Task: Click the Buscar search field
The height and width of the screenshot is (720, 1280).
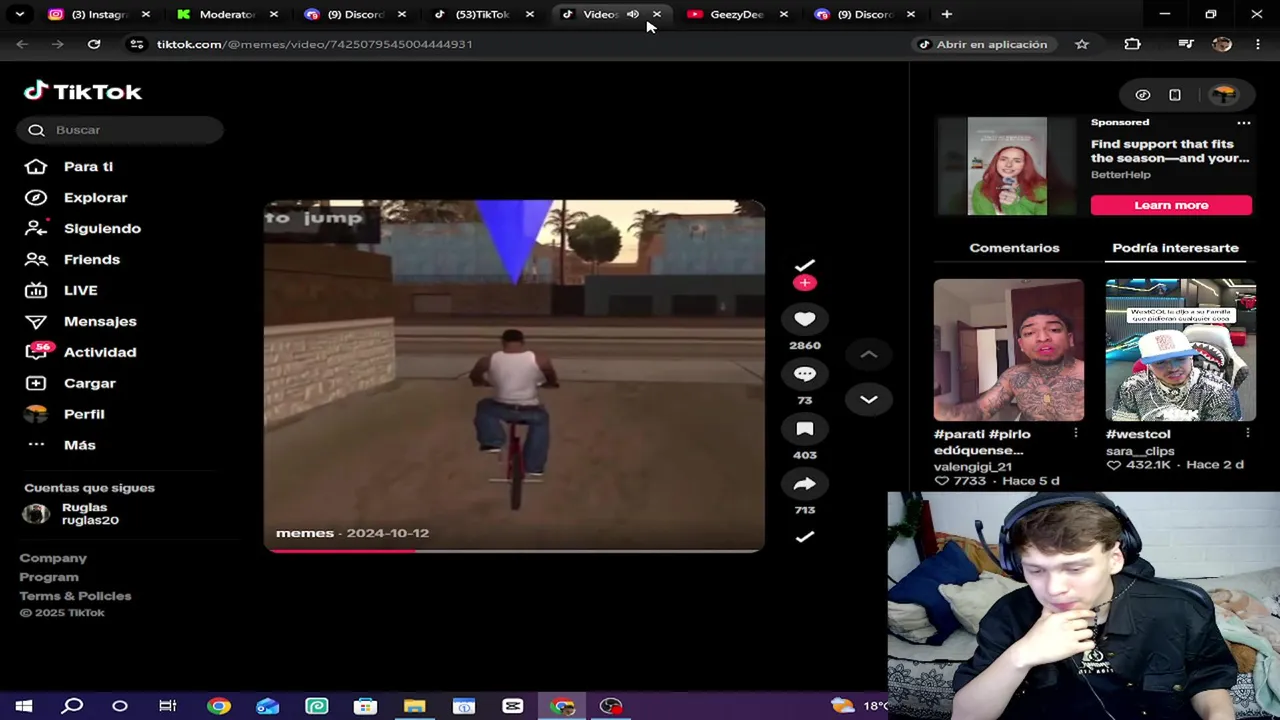Action: pos(120,130)
